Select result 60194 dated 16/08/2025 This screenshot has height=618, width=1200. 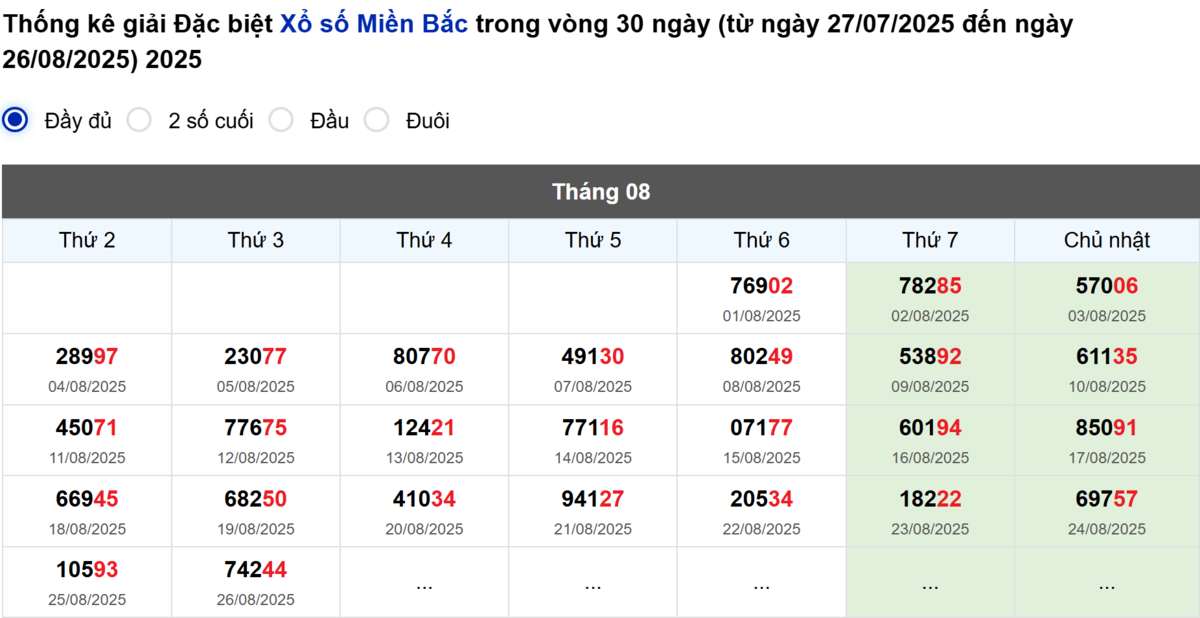pyautogui.click(x=930, y=428)
